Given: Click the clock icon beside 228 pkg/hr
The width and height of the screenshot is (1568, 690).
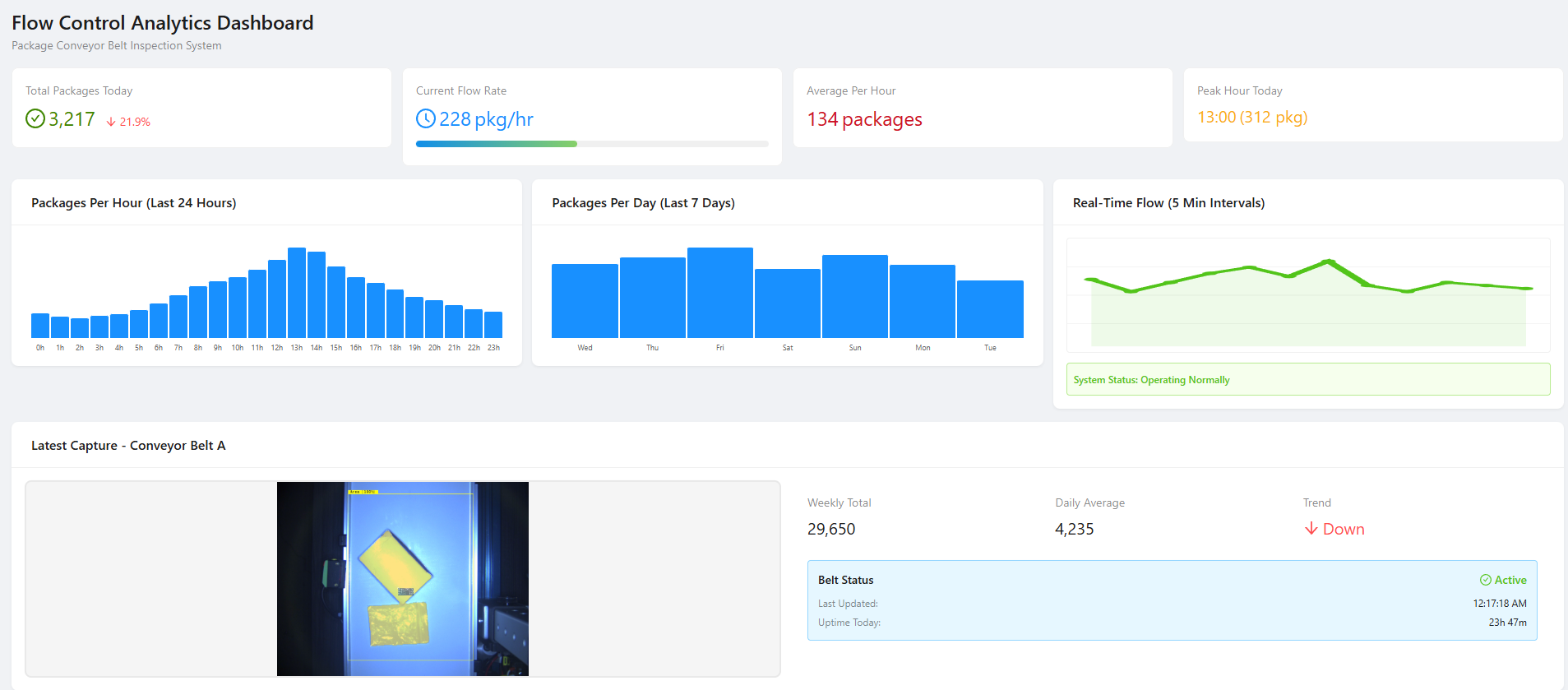Looking at the screenshot, I should click(426, 119).
